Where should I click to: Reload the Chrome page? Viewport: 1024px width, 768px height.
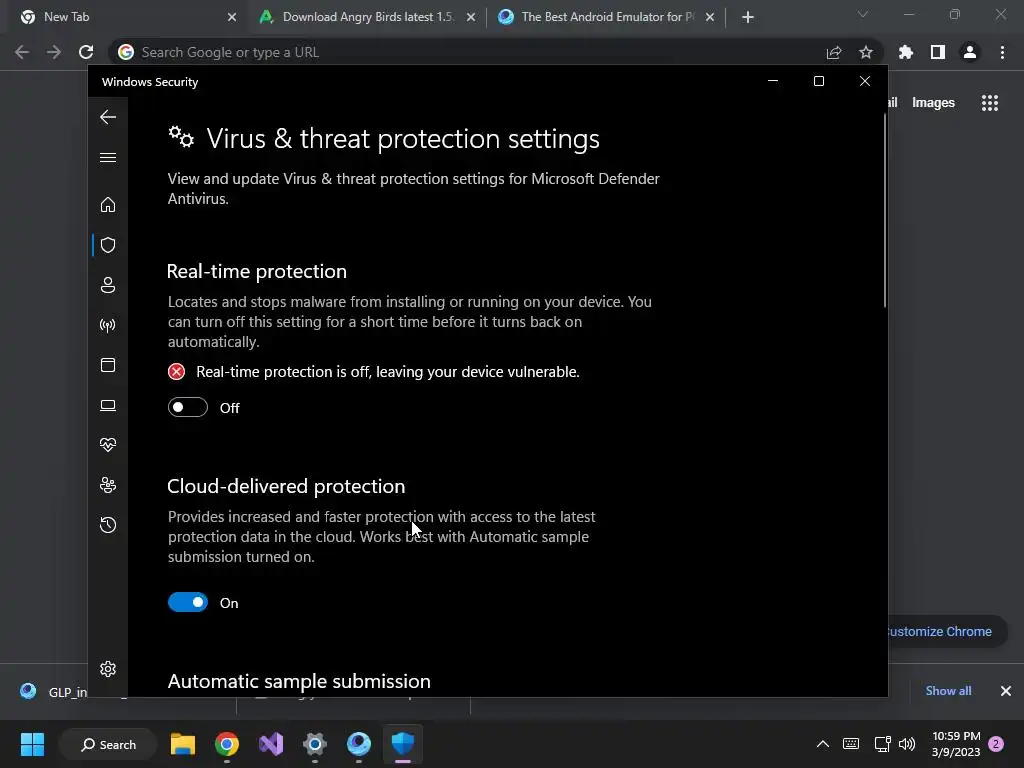click(x=86, y=52)
